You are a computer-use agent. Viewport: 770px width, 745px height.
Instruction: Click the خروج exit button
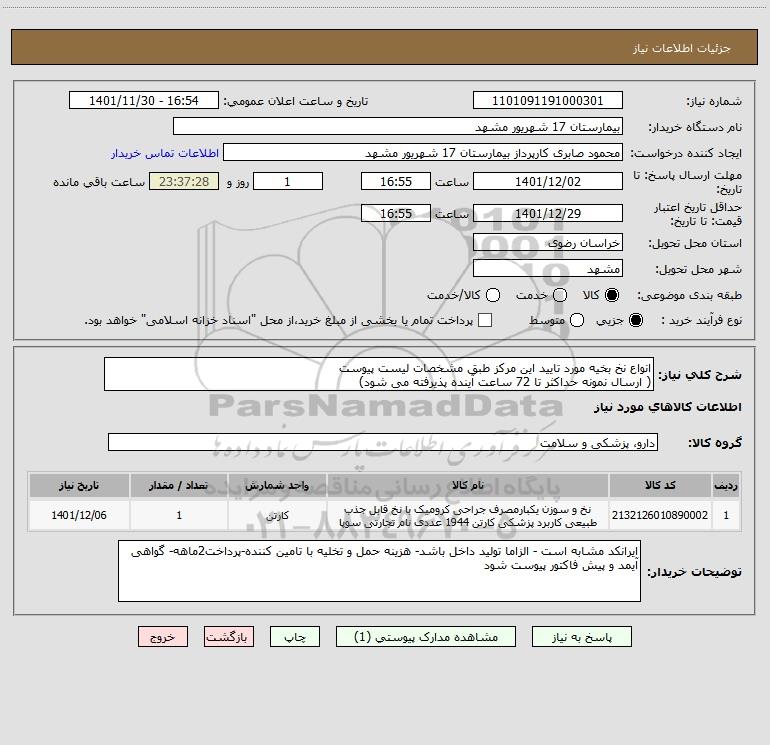[163, 637]
